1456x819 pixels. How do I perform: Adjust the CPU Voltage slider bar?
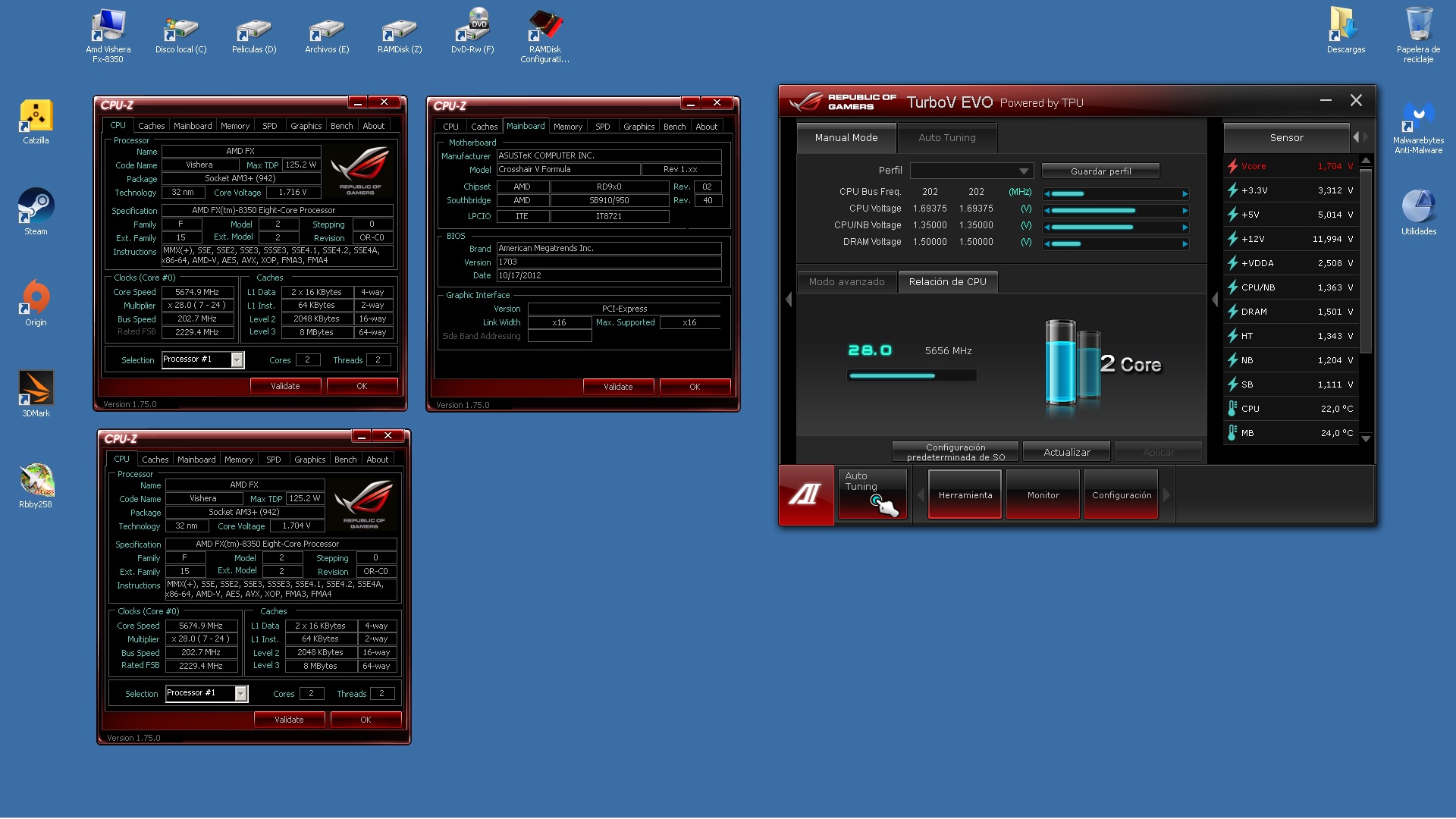(1116, 210)
